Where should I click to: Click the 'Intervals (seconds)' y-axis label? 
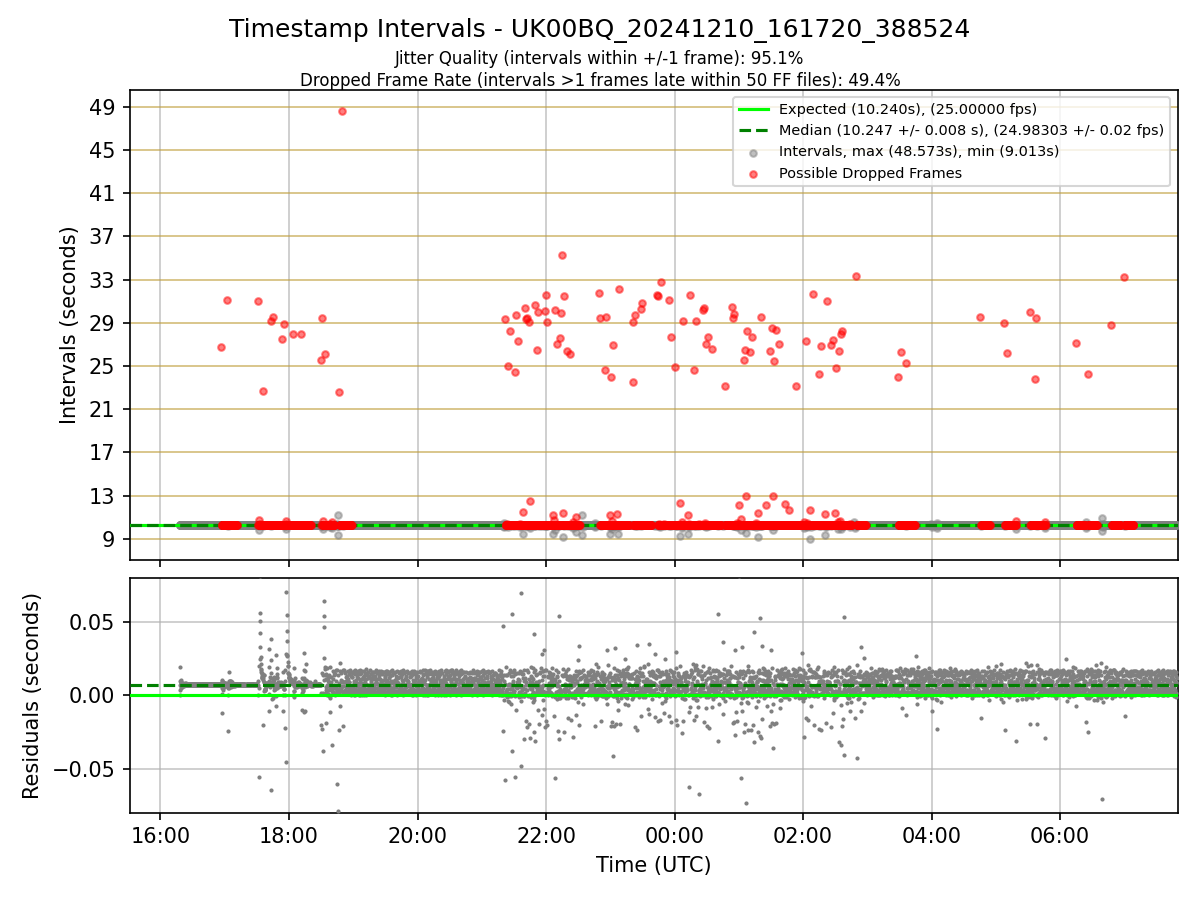coord(68,325)
